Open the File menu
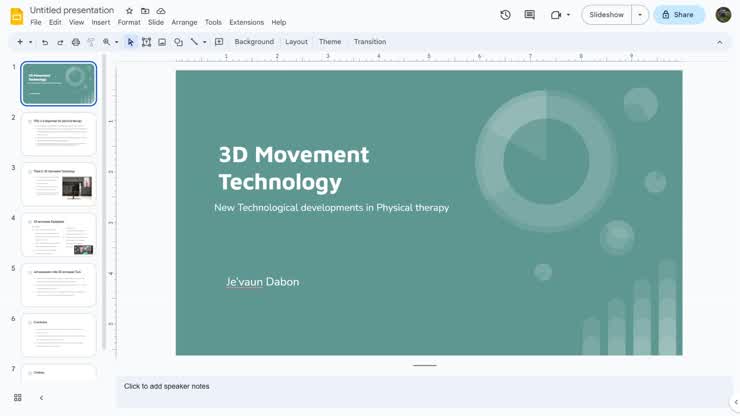Viewport: 740px width, 416px height. (x=35, y=22)
